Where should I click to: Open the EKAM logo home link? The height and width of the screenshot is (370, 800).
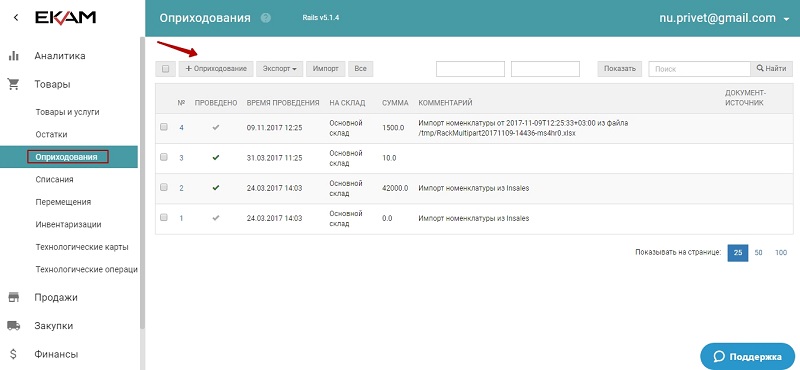(65, 17)
